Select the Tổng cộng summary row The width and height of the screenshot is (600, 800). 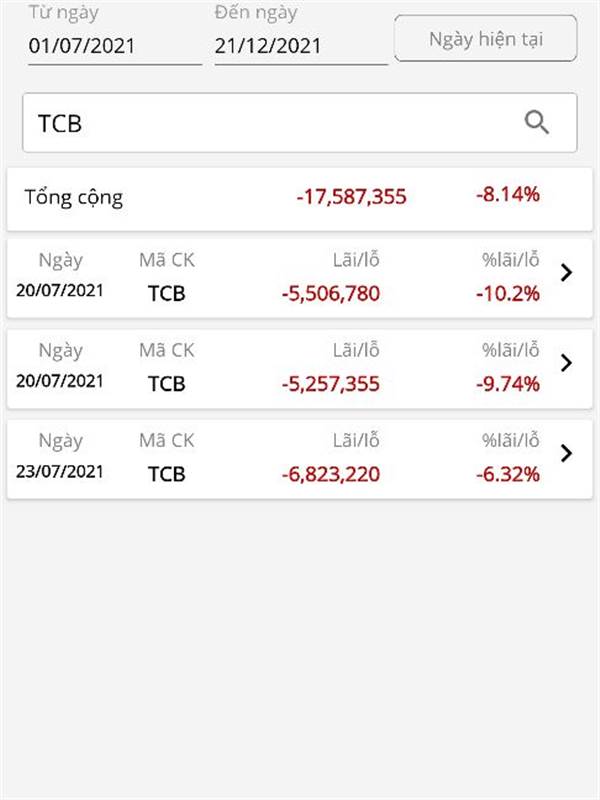[299, 198]
